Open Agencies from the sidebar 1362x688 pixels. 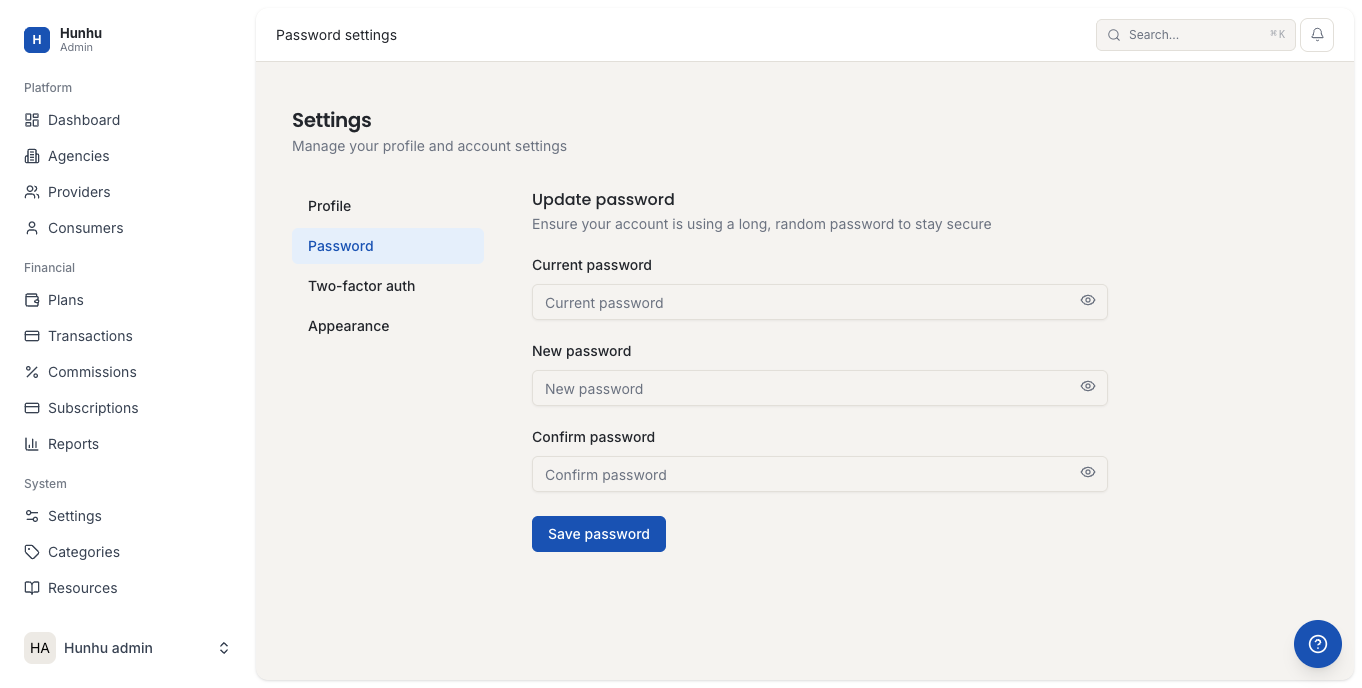[128, 156]
